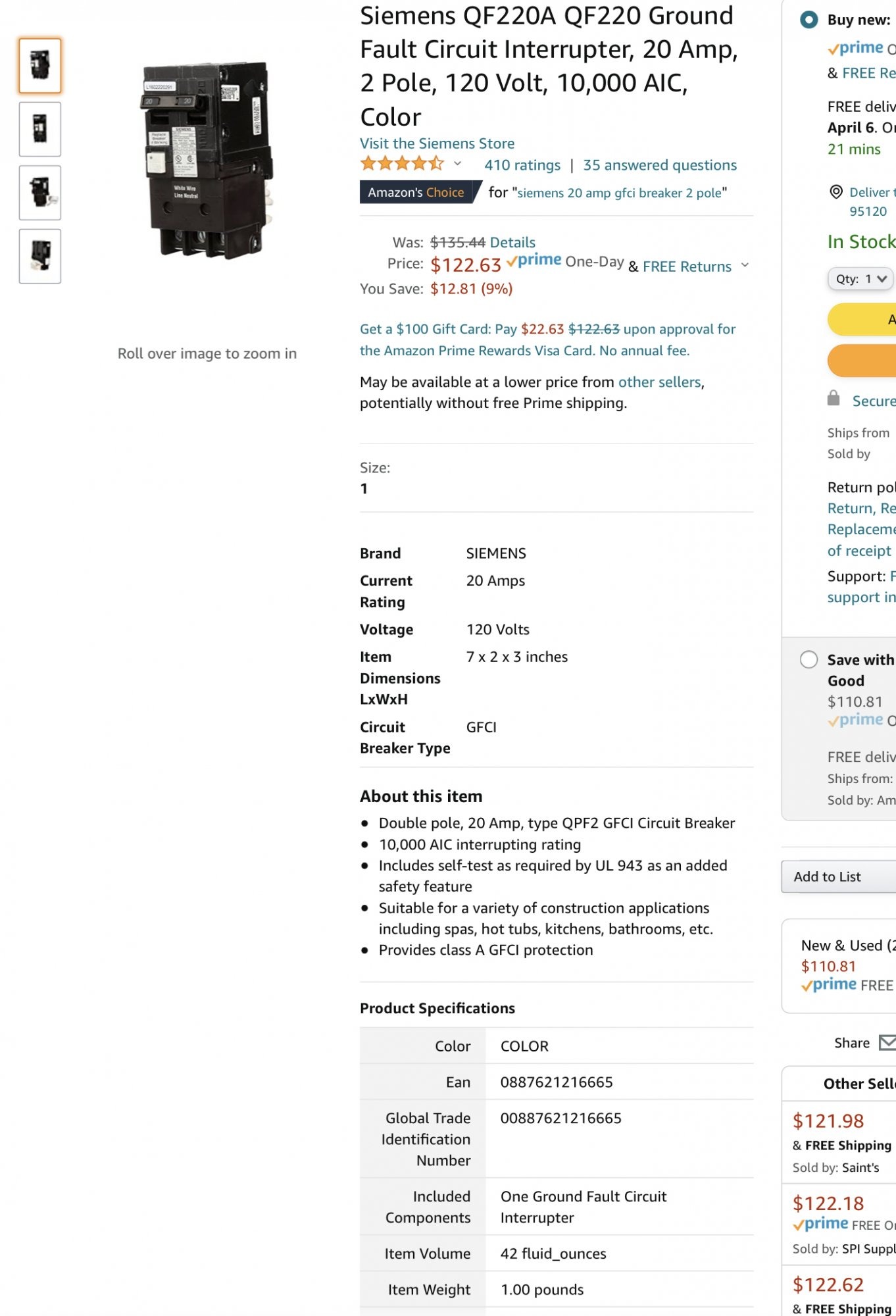The image size is (896, 1316).
Task: Click the Share email envelope icon
Action: tap(887, 1042)
